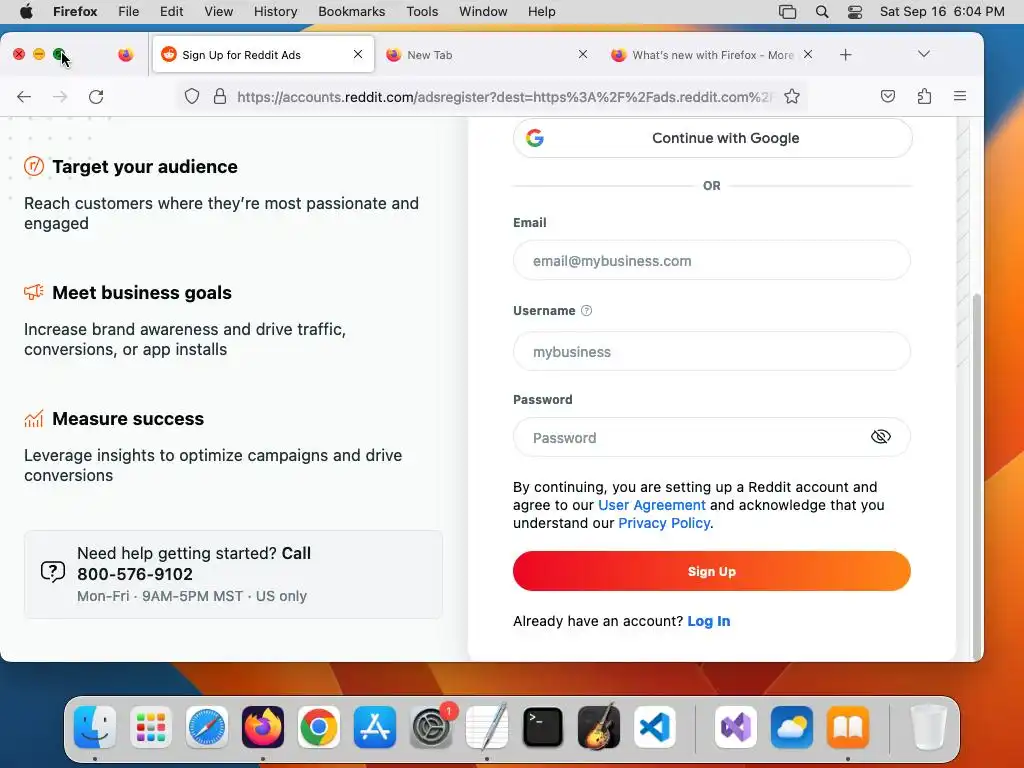Open Stage Manager icon in menu bar
The width and height of the screenshot is (1024, 768).
[788, 12]
